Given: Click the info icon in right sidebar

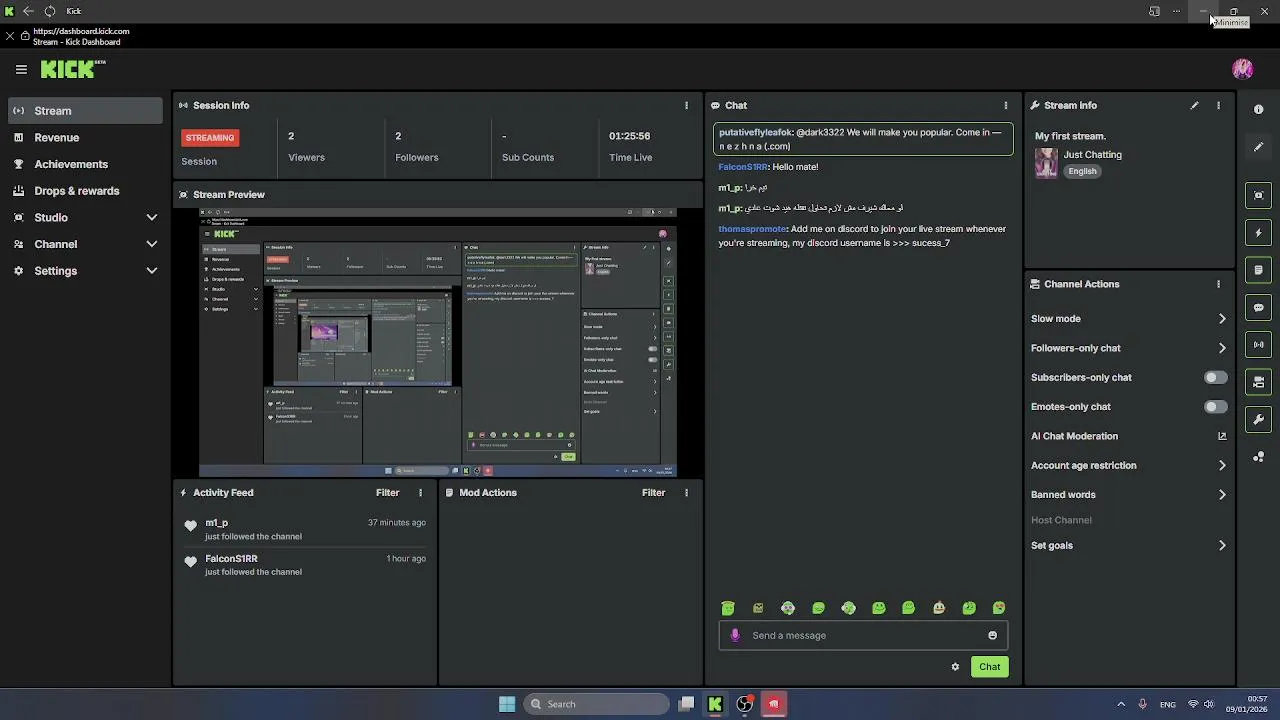Looking at the screenshot, I should click(x=1258, y=109).
